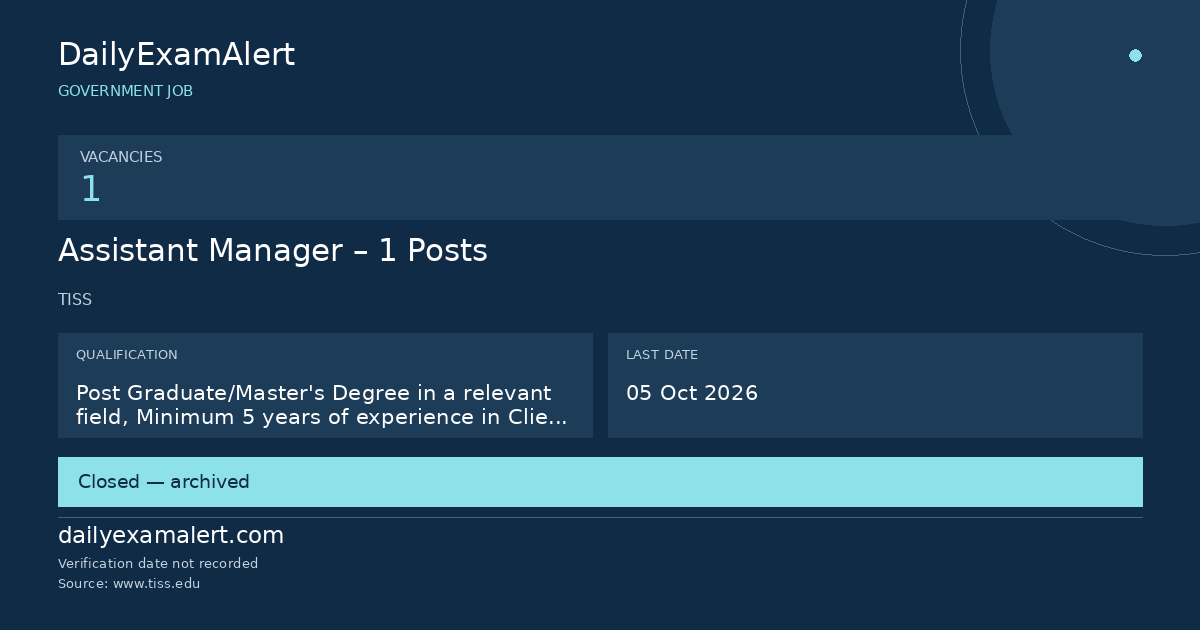Viewport: 1200px width, 630px height.
Task: Click the LAST DATE label
Action: [x=662, y=355]
